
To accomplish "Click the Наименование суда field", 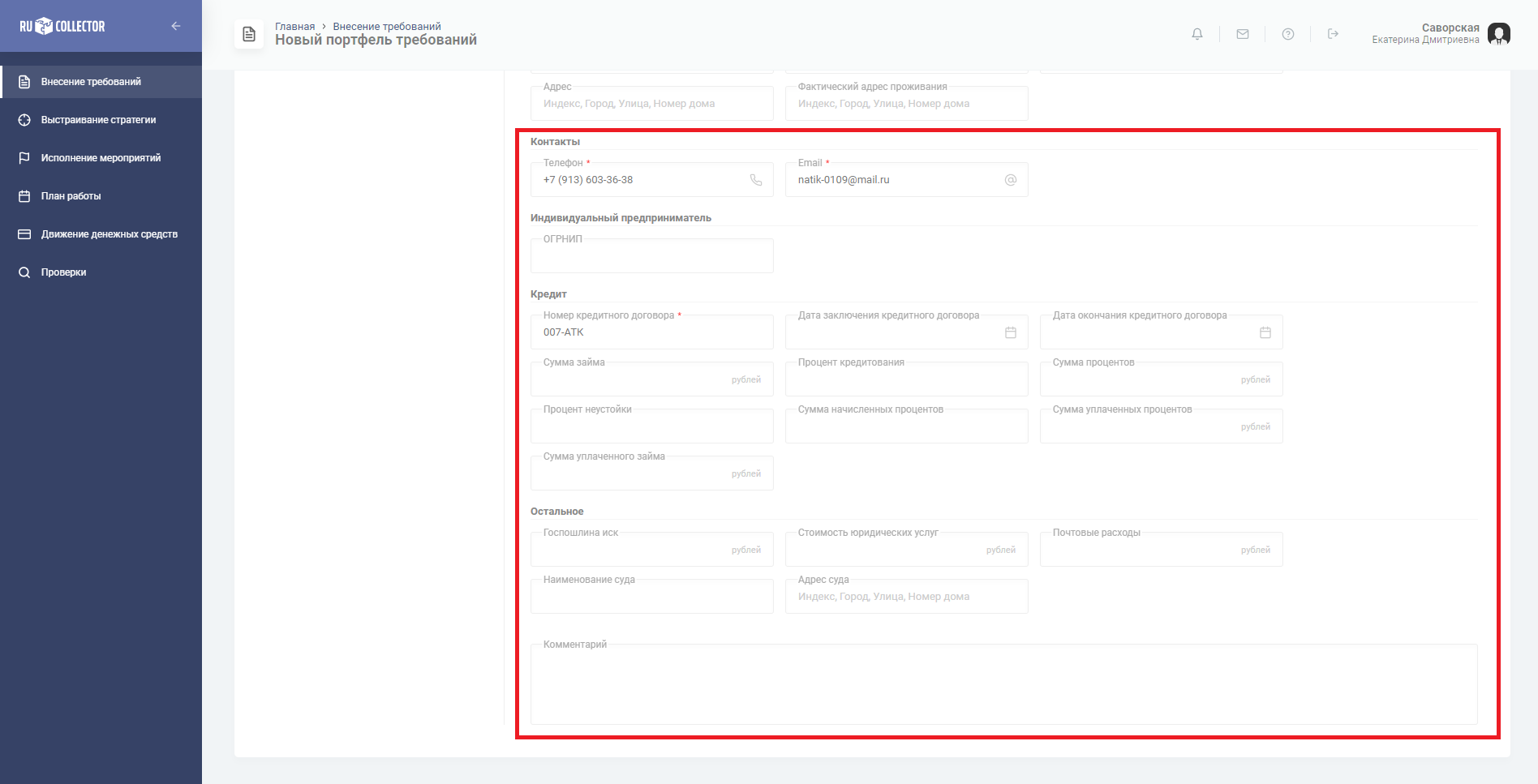I will coord(652,596).
